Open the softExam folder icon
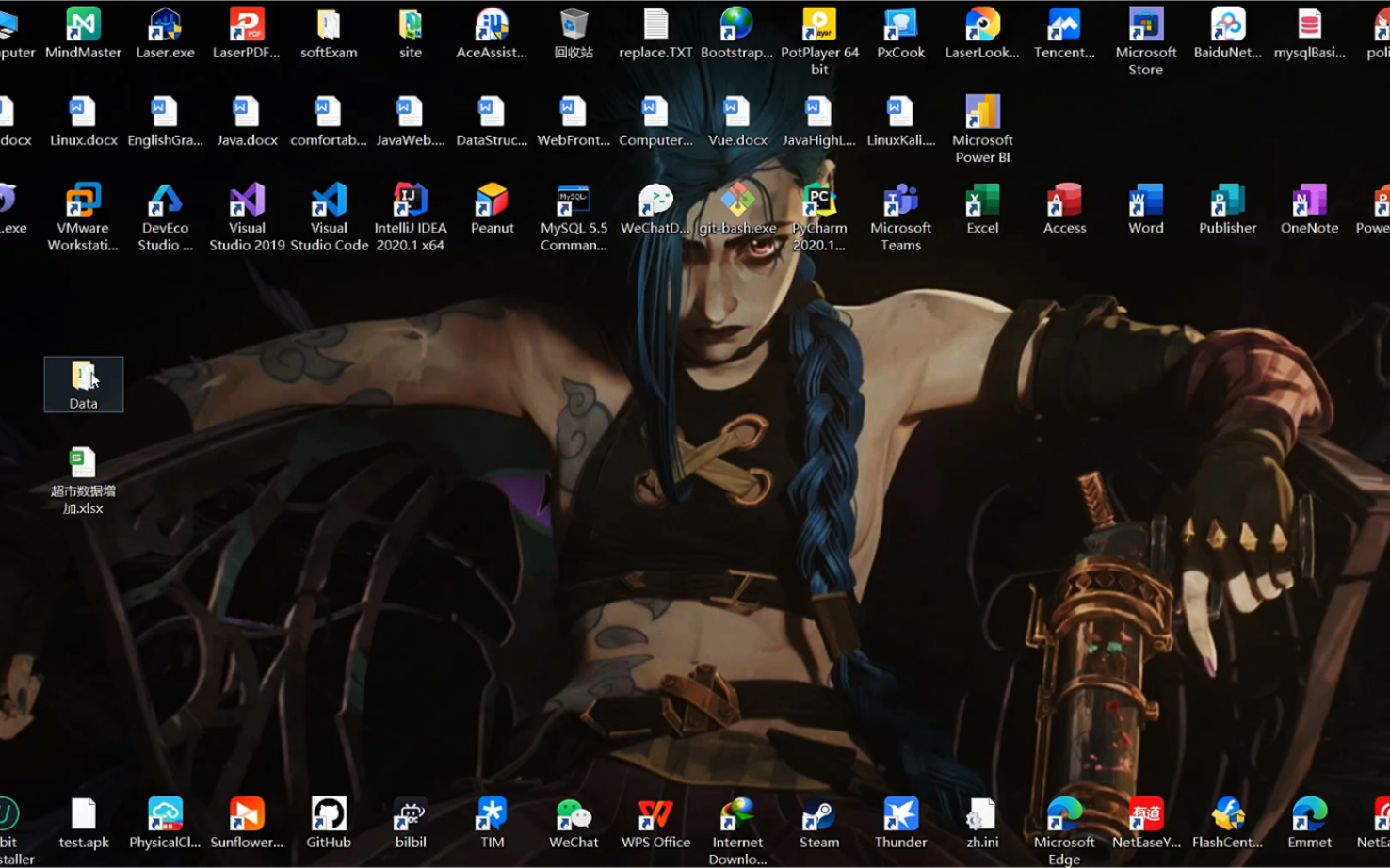Viewport: 1390px width, 868px height. 329,32
